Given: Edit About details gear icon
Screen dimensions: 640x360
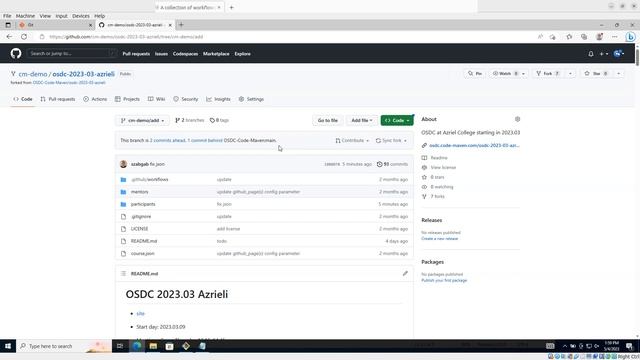Looking at the screenshot, I should tap(517, 119).
